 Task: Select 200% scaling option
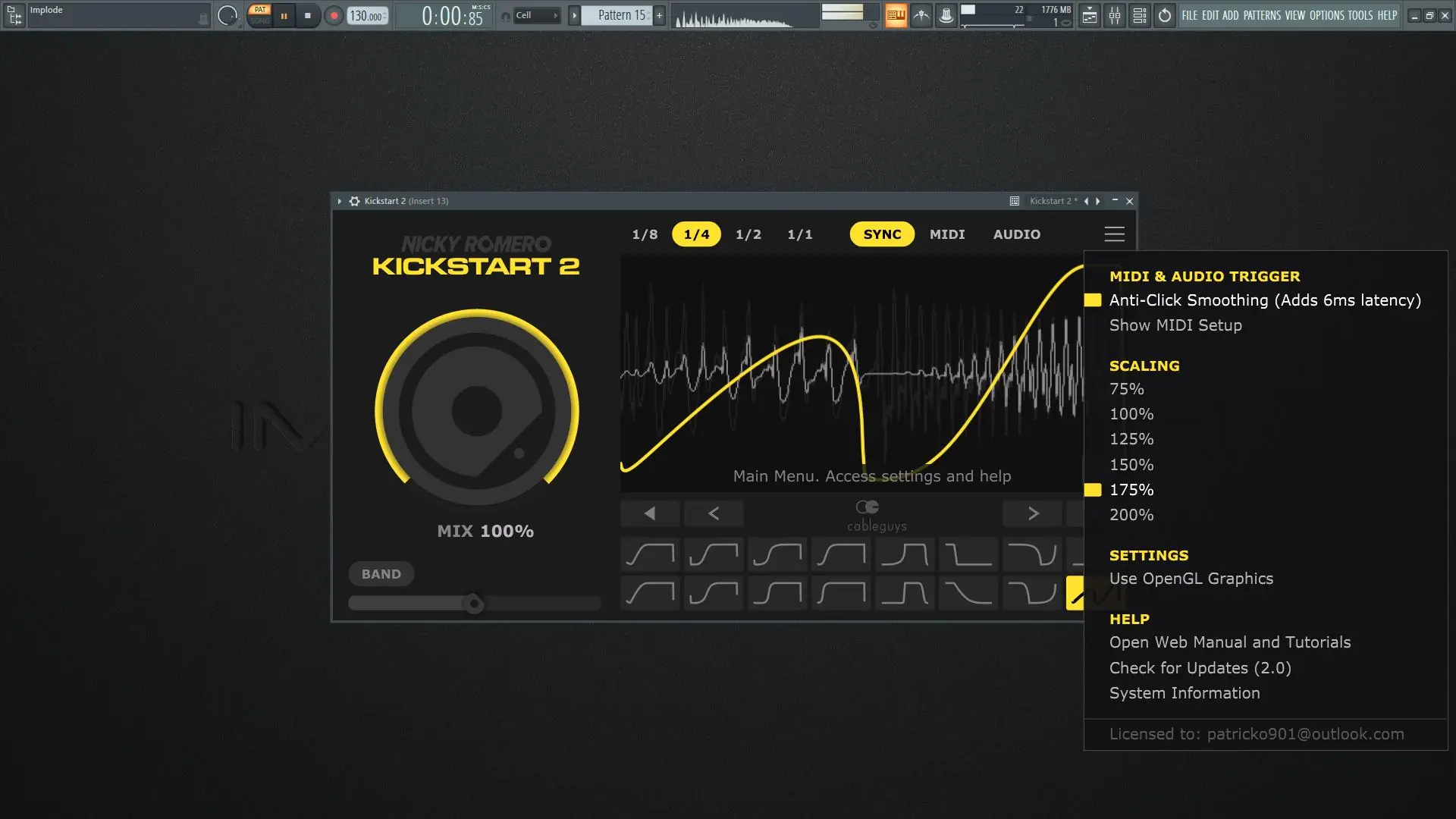coord(1131,515)
